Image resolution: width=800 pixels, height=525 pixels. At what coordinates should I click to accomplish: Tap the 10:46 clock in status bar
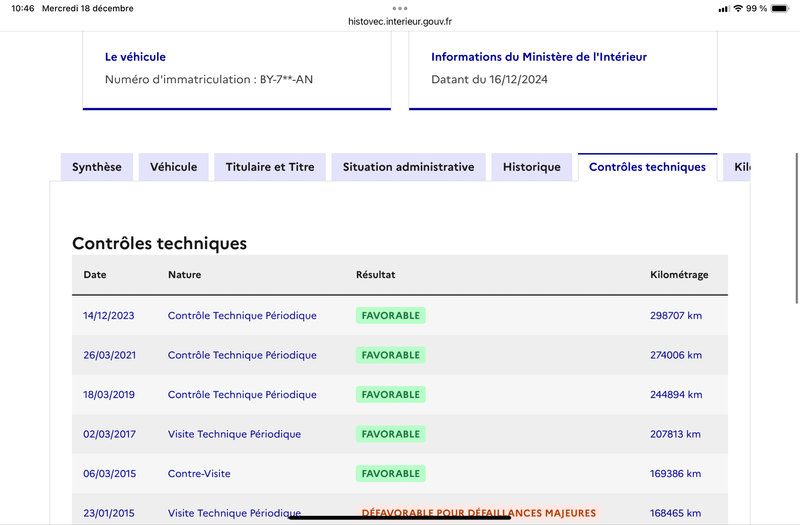coord(22,8)
